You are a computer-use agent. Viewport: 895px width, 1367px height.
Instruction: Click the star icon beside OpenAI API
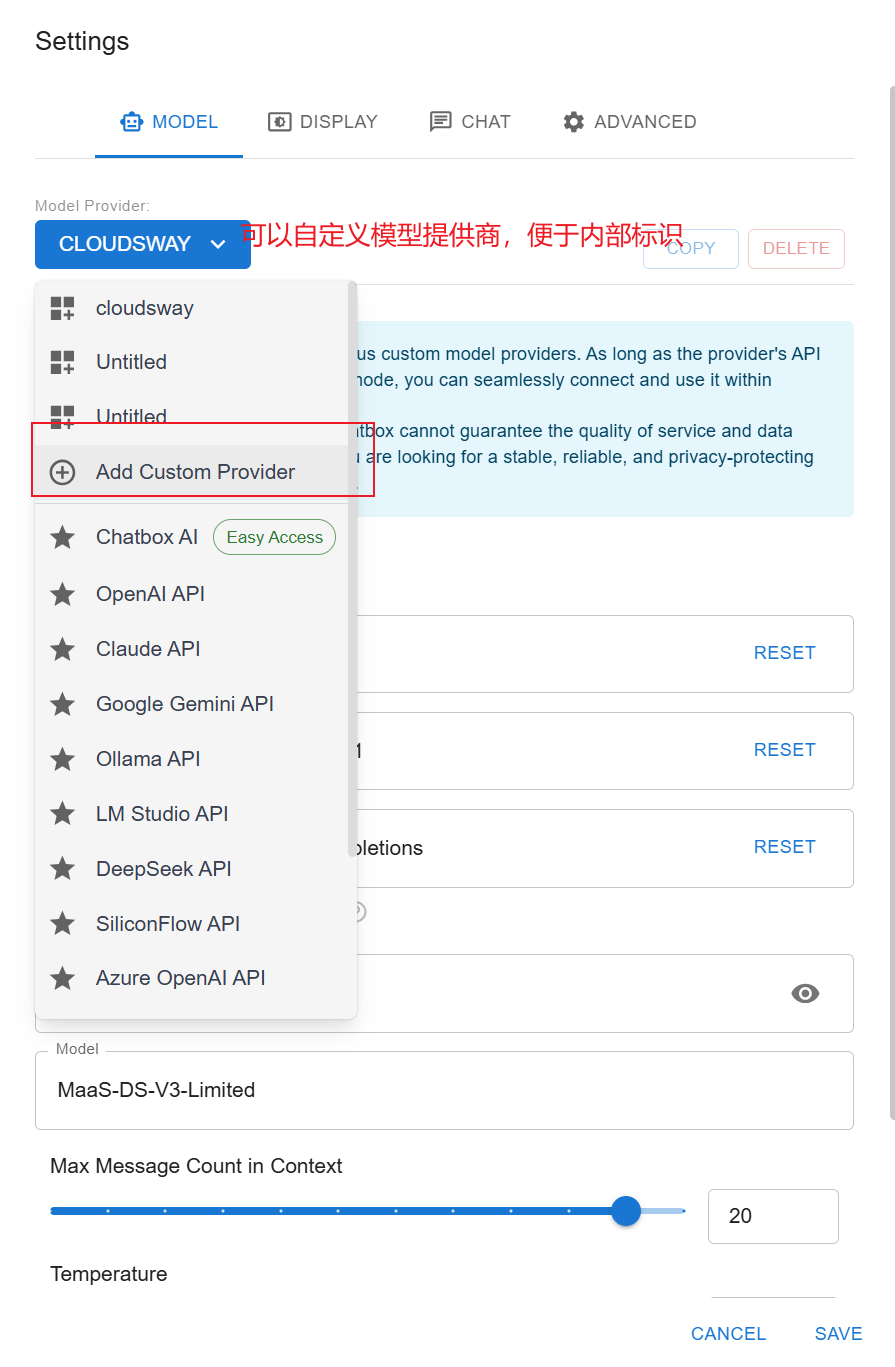(63, 594)
